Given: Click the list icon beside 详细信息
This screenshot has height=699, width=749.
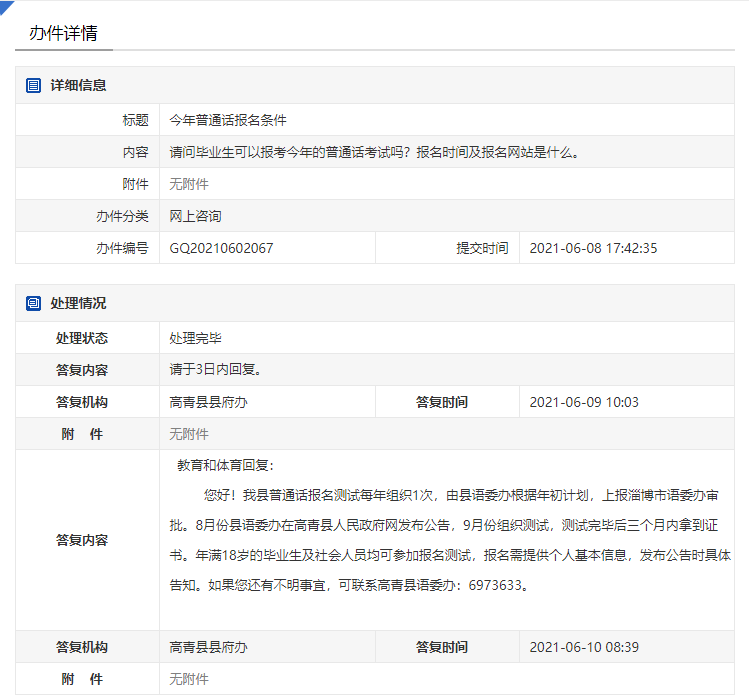Looking at the screenshot, I should (x=34, y=85).
